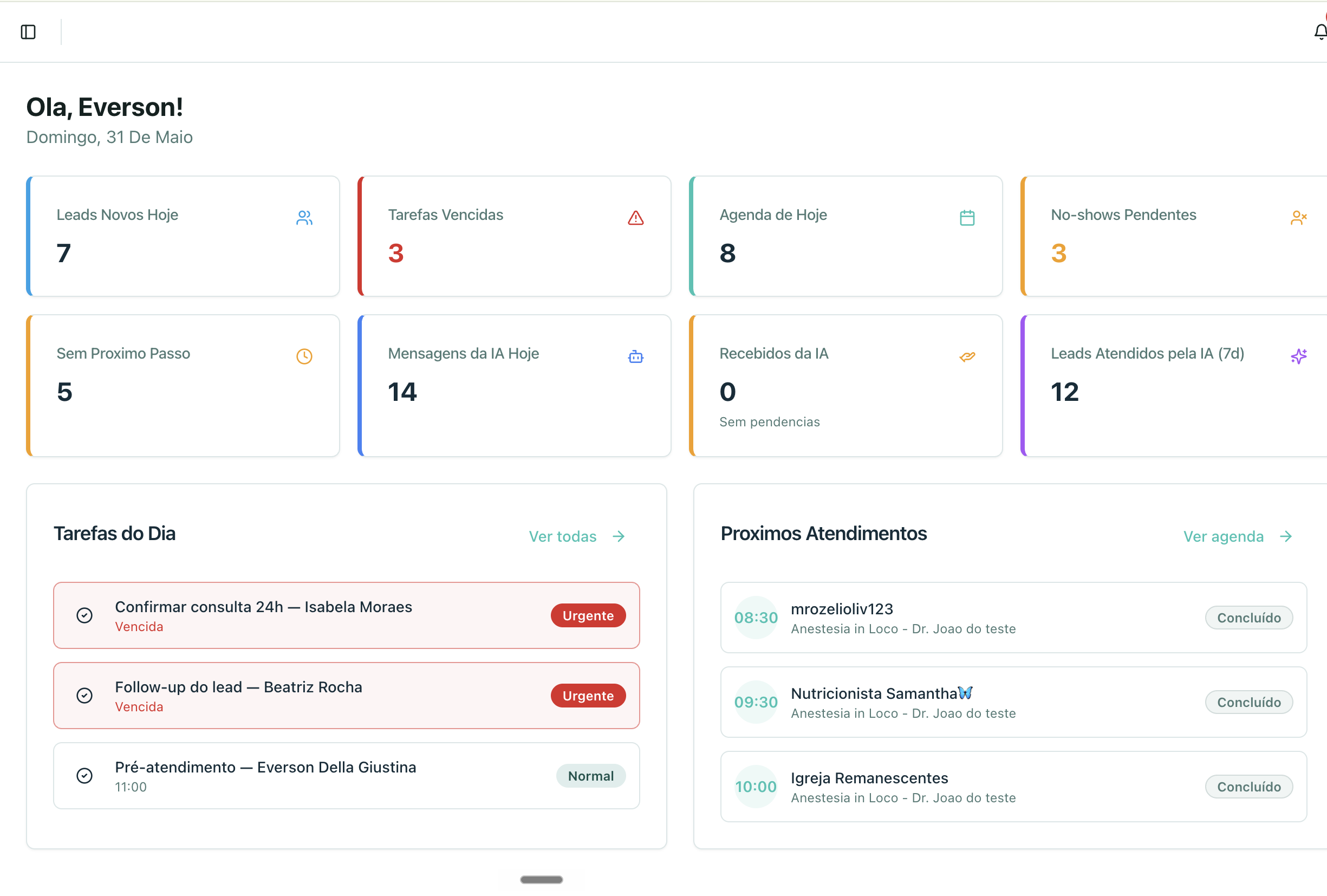Click the arrow next to Ver agenda
1327x896 pixels.
[x=1286, y=536]
